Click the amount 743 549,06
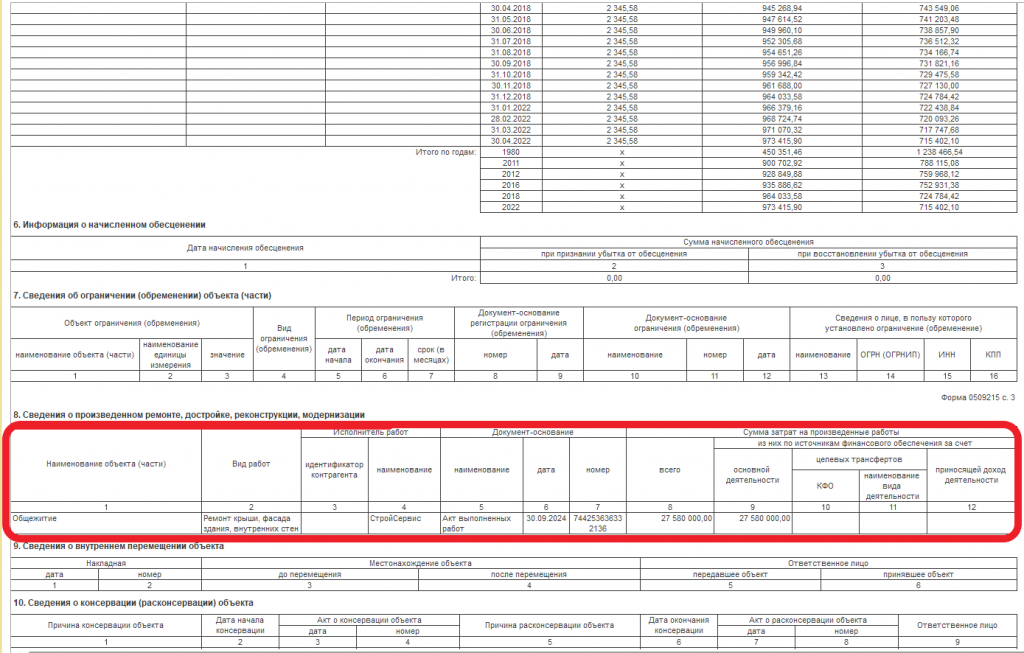 [938, 8]
